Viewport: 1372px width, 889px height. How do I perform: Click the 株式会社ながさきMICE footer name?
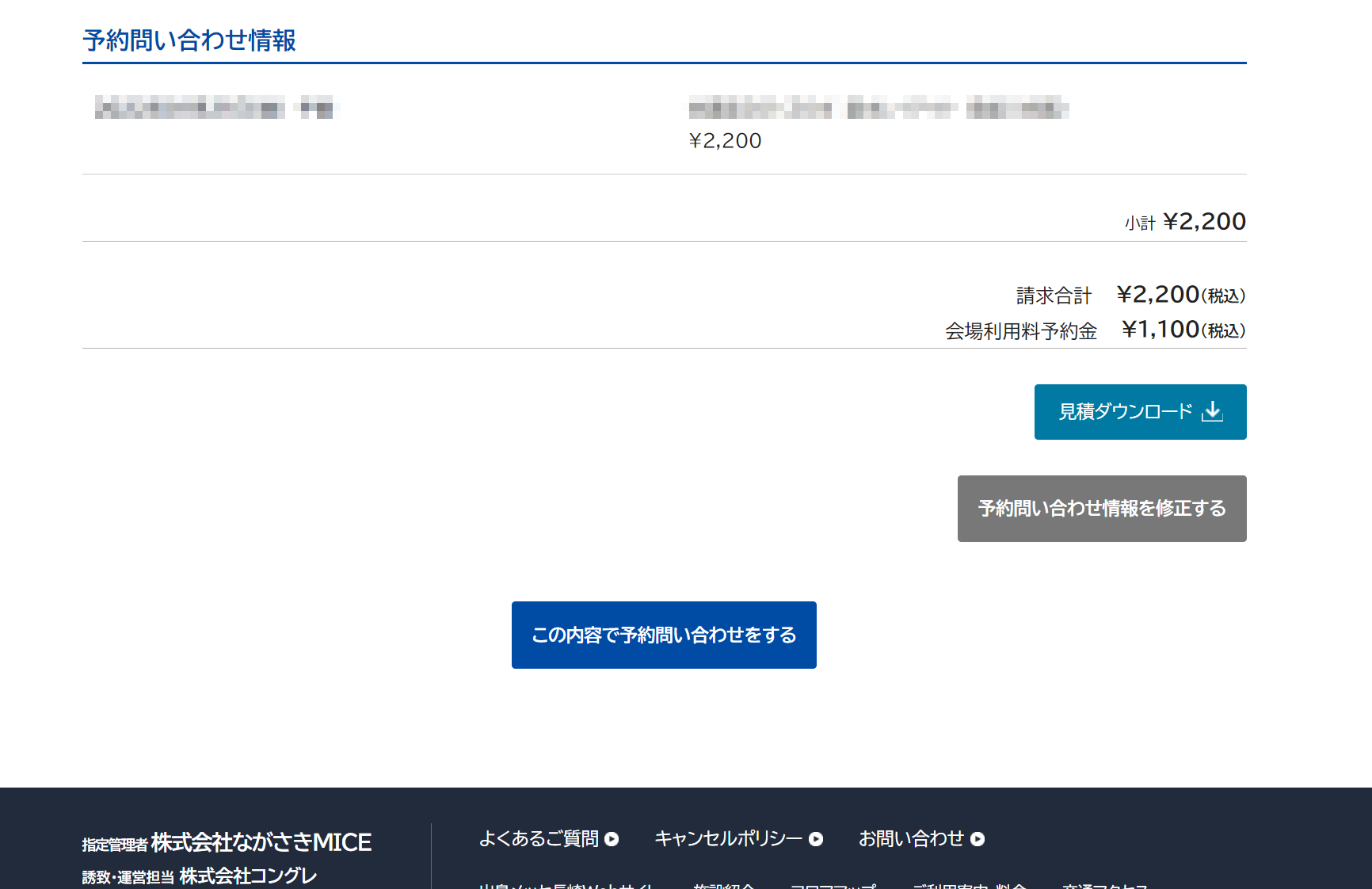(x=261, y=842)
